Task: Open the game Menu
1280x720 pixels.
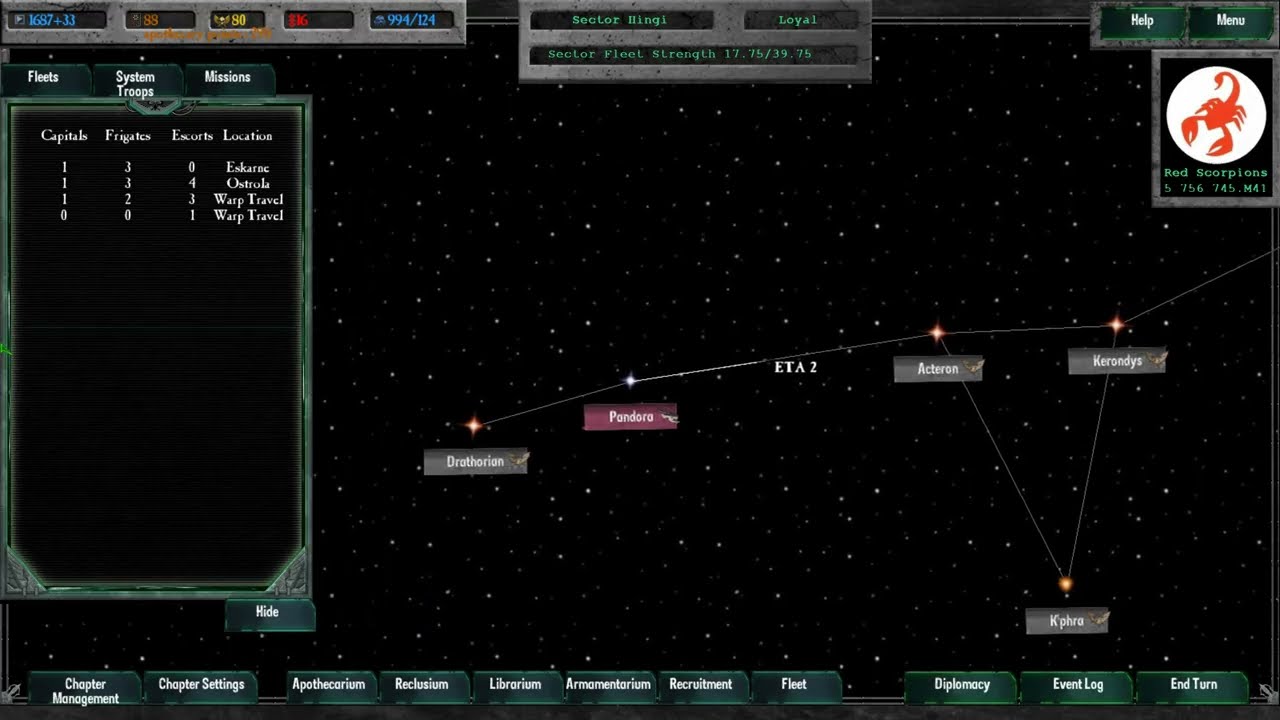Action: tap(1231, 21)
